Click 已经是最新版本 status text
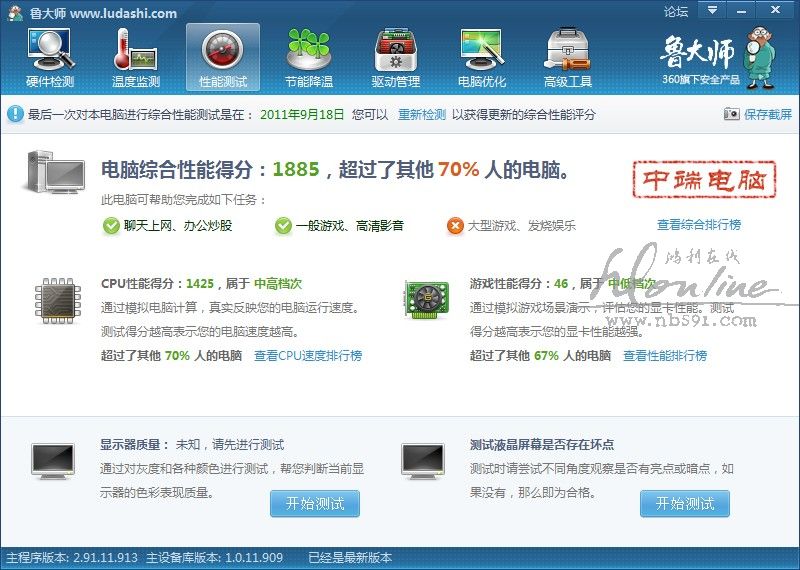This screenshot has width=800, height=570. coord(351,558)
